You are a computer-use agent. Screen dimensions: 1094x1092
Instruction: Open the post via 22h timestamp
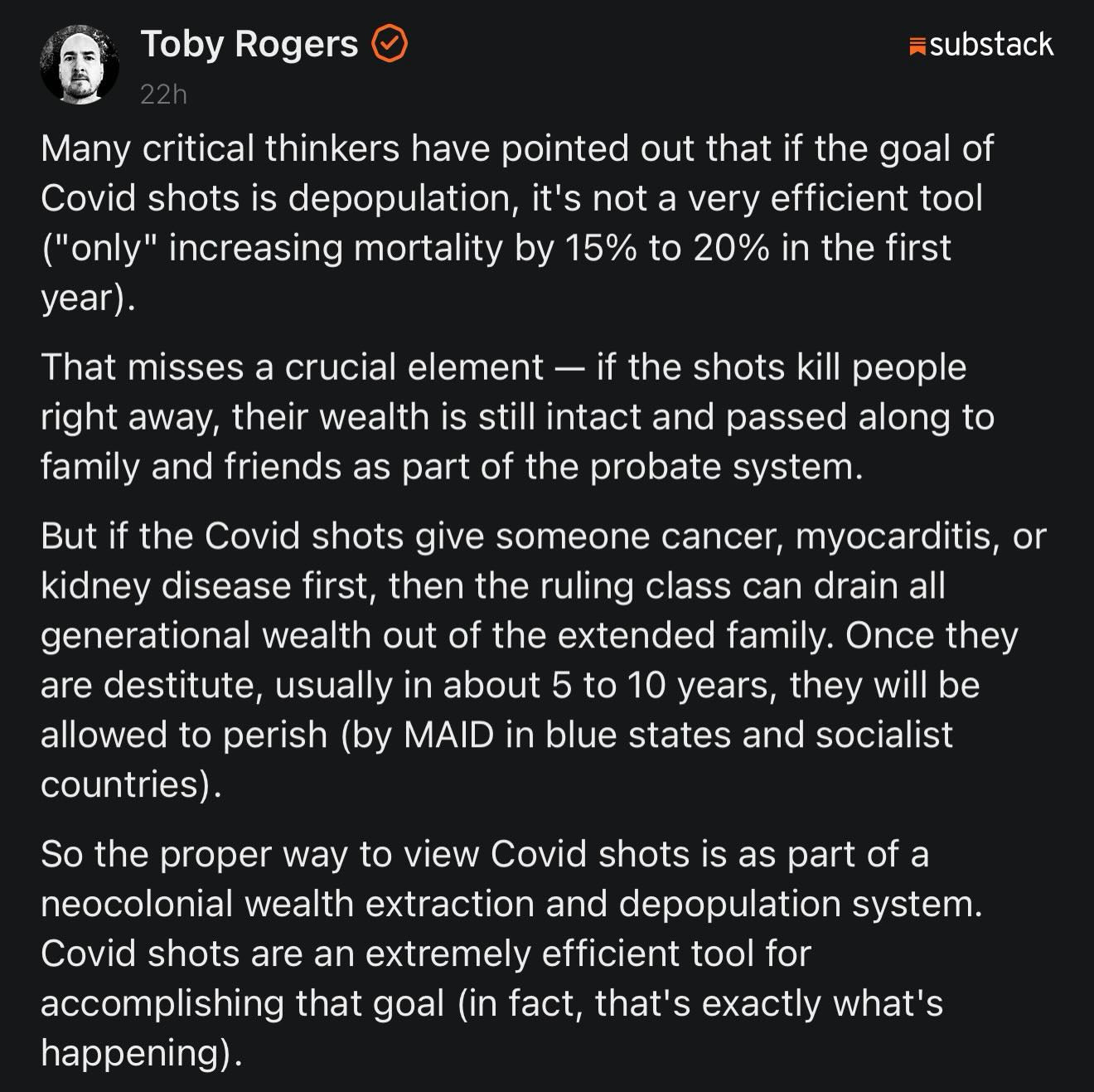[x=163, y=95]
